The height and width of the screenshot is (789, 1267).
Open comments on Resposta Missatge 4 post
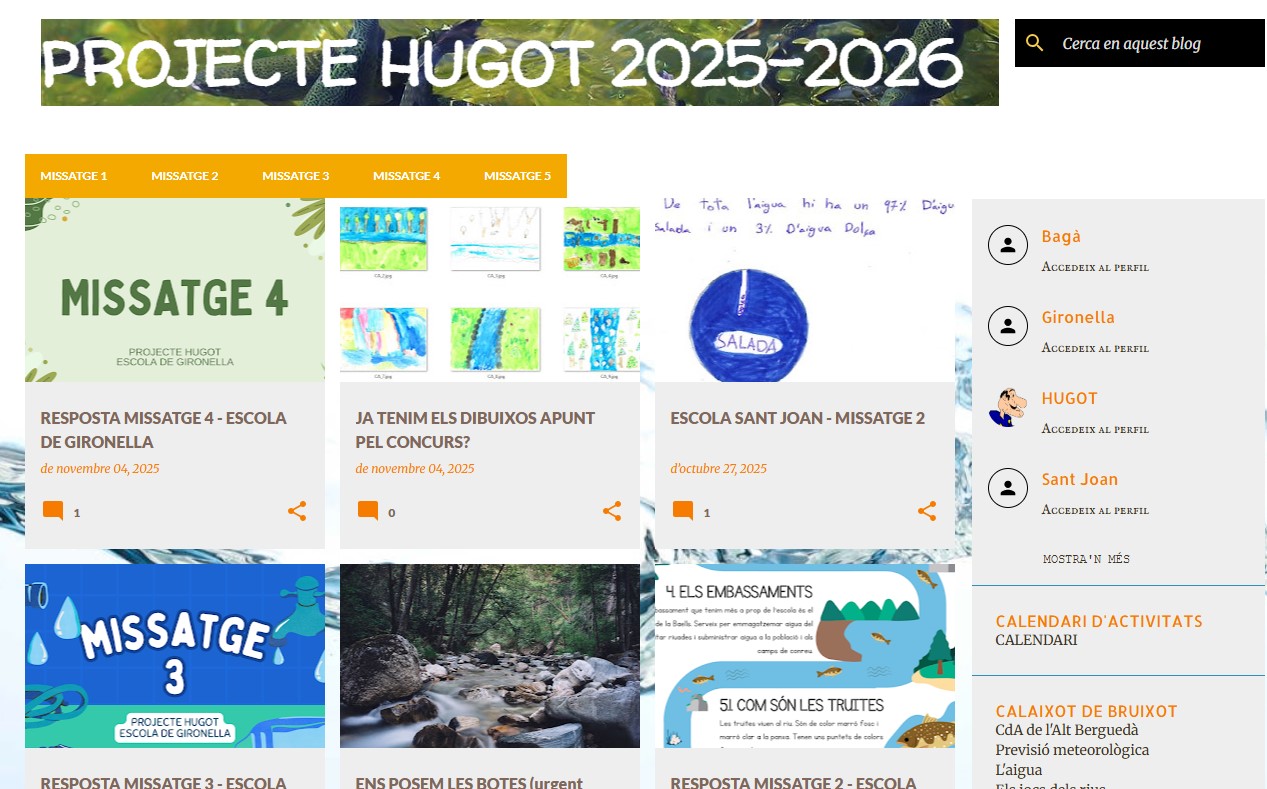[54, 512]
